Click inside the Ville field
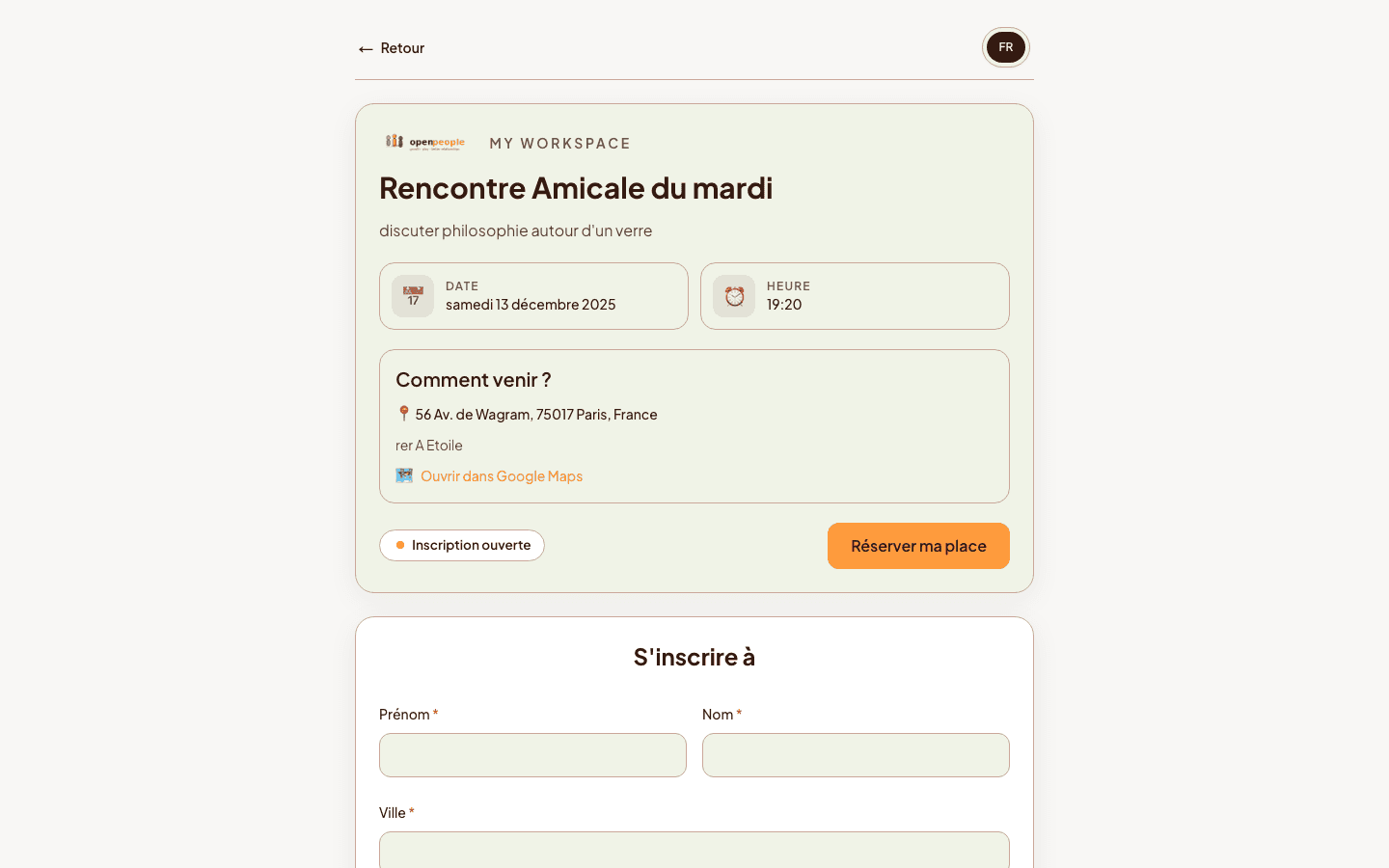 (x=694, y=851)
